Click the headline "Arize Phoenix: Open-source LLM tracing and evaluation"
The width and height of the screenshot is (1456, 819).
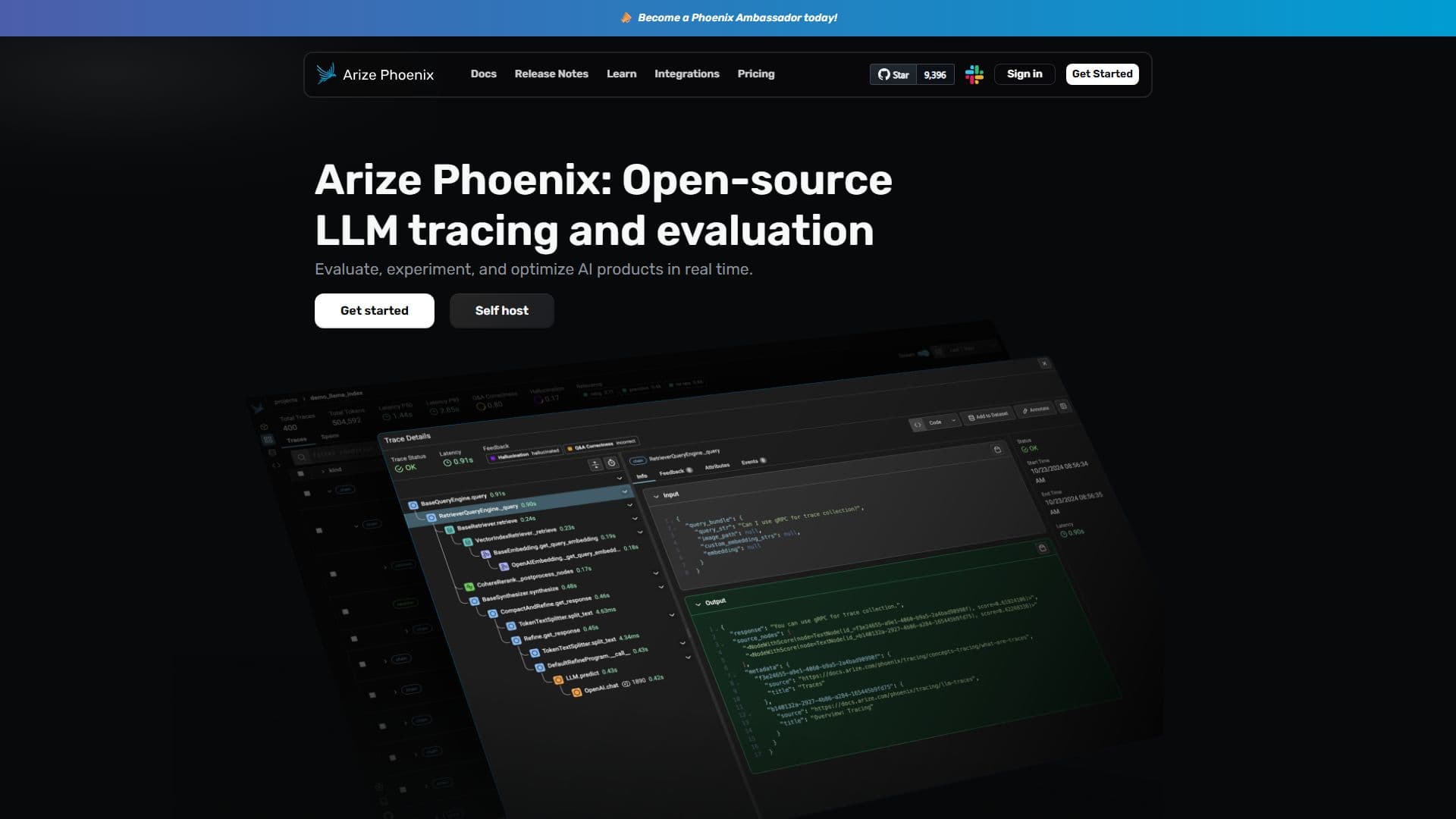pyautogui.click(x=604, y=205)
